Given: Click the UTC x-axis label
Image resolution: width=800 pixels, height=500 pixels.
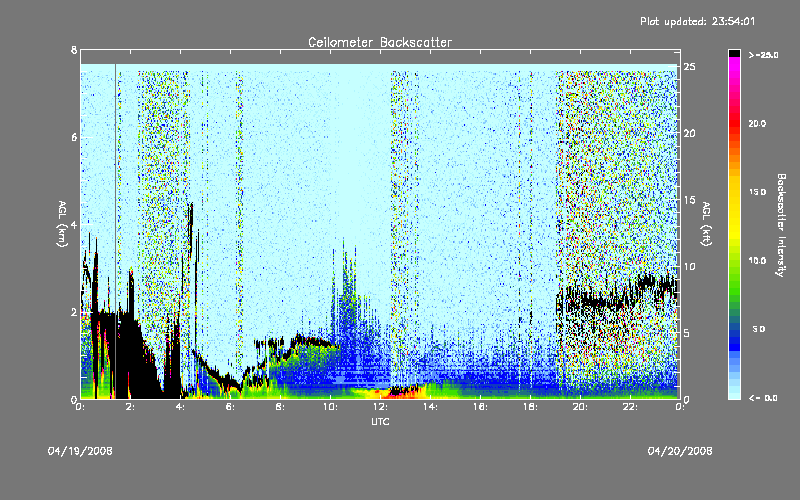Looking at the screenshot, I should coord(380,421).
